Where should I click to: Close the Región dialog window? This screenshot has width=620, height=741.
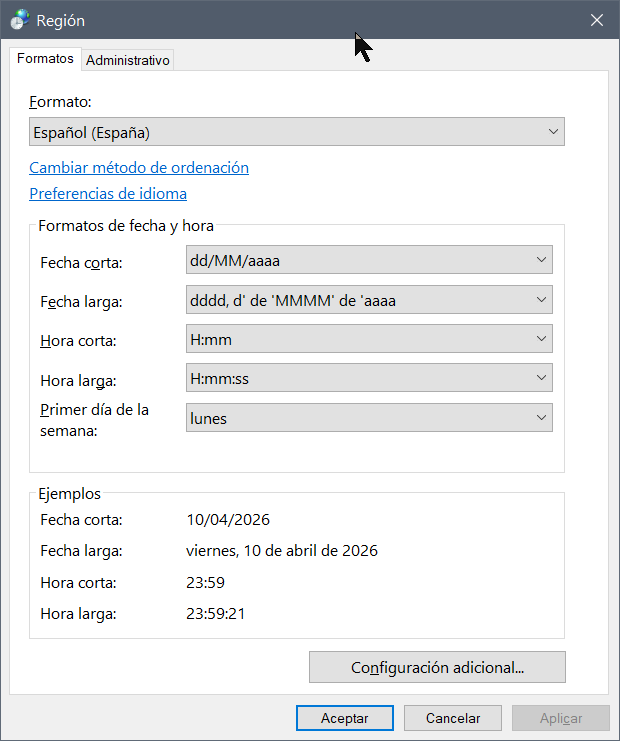tap(597, 20)
